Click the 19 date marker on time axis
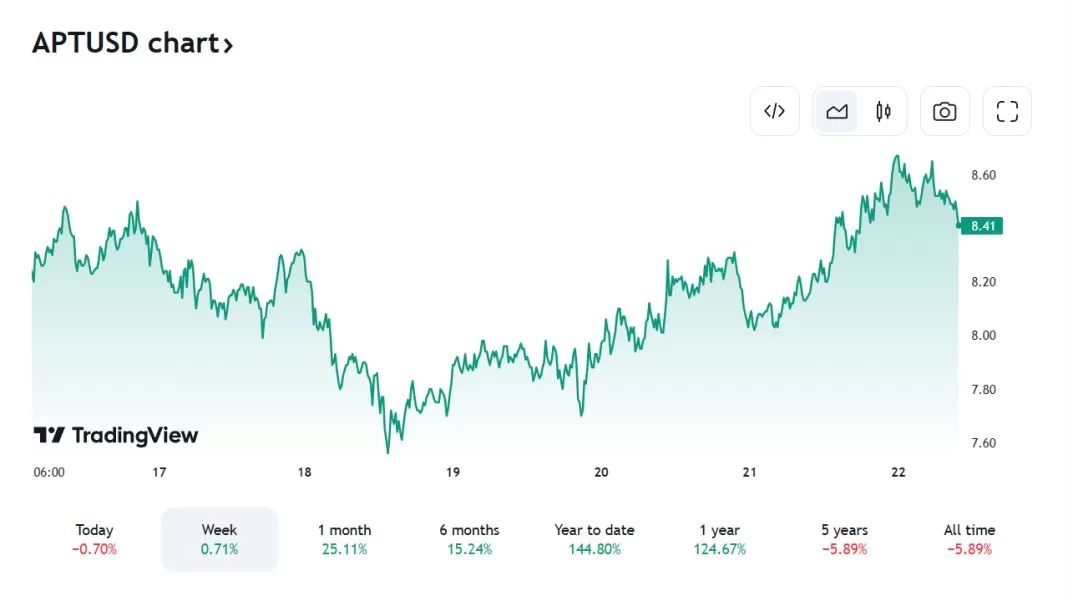This screenshot has height=601, width=1068. [452, 472]
